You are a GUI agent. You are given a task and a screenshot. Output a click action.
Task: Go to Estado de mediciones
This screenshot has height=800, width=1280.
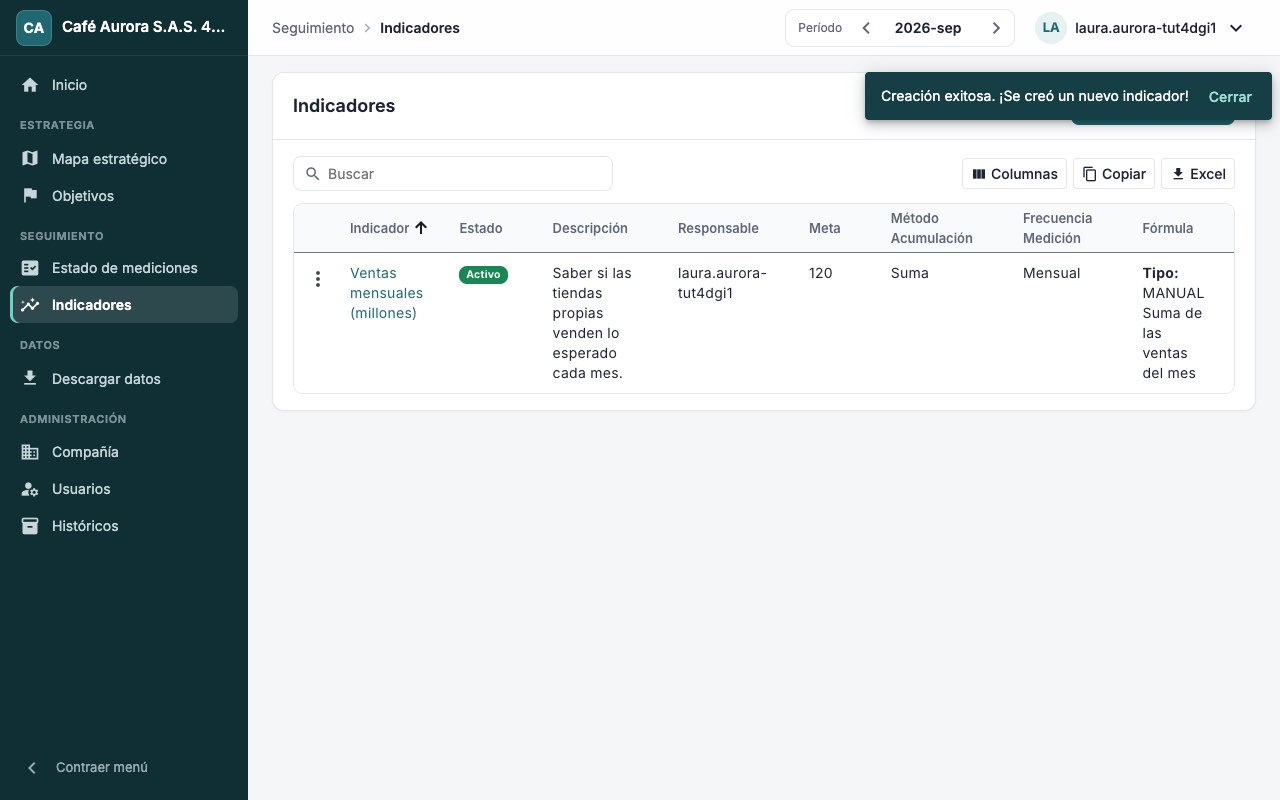click(x=124, y=268)
